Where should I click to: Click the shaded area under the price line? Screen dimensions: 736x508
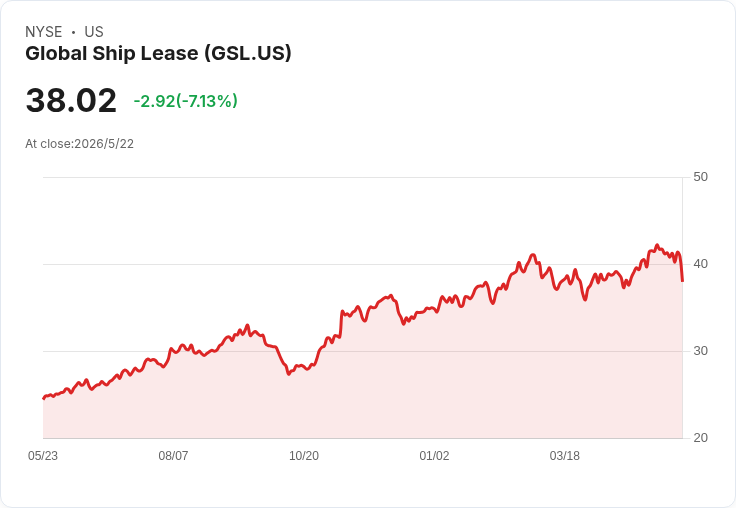[362, 390]
